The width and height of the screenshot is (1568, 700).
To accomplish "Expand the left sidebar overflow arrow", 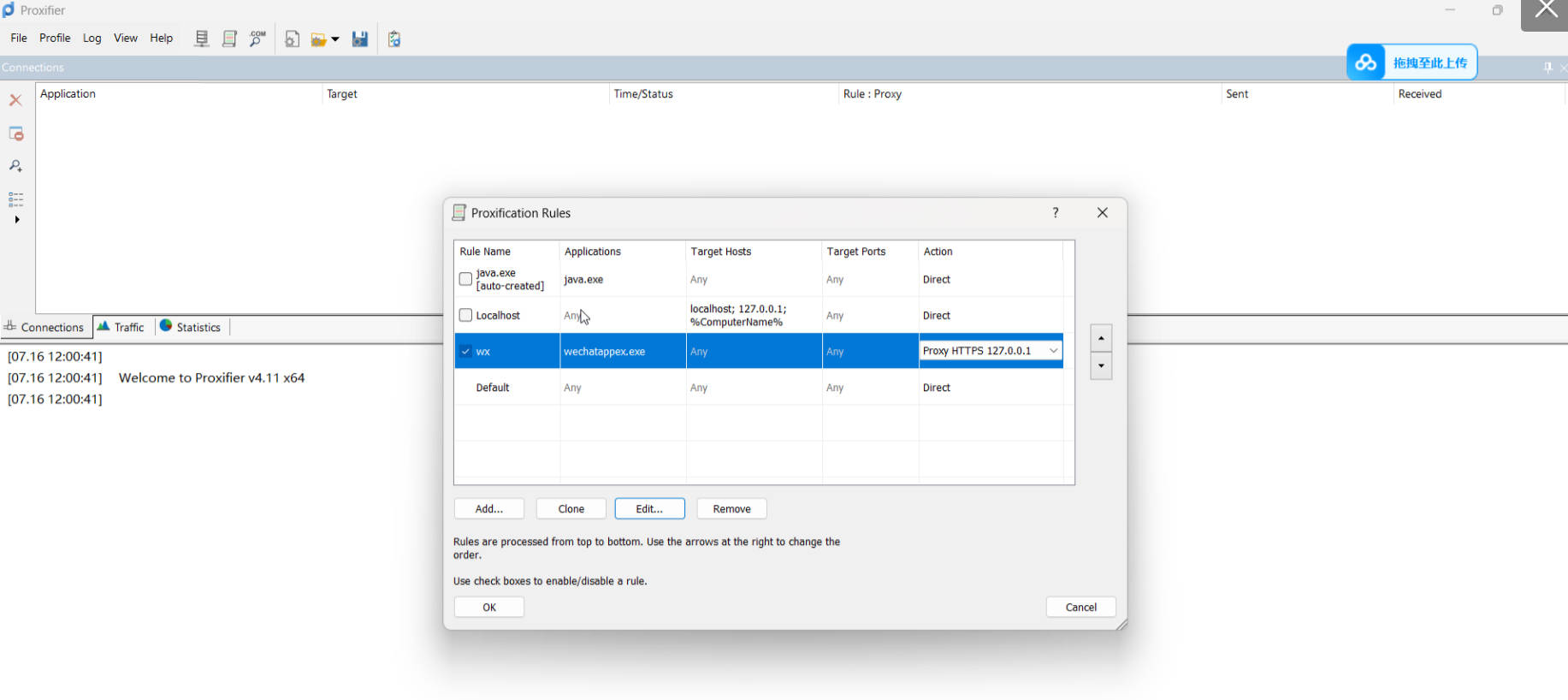I will (17, 220).
